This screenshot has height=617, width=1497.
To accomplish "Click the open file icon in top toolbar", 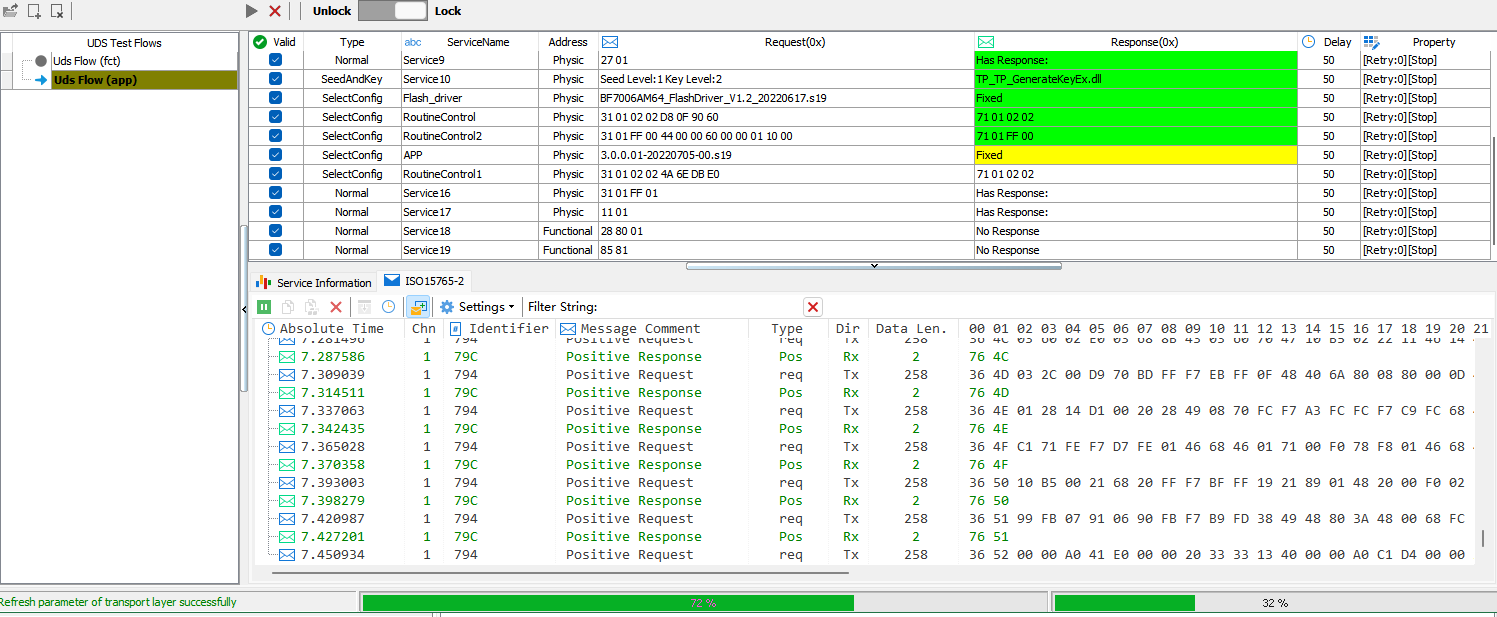I will click(x=10, y=11).
